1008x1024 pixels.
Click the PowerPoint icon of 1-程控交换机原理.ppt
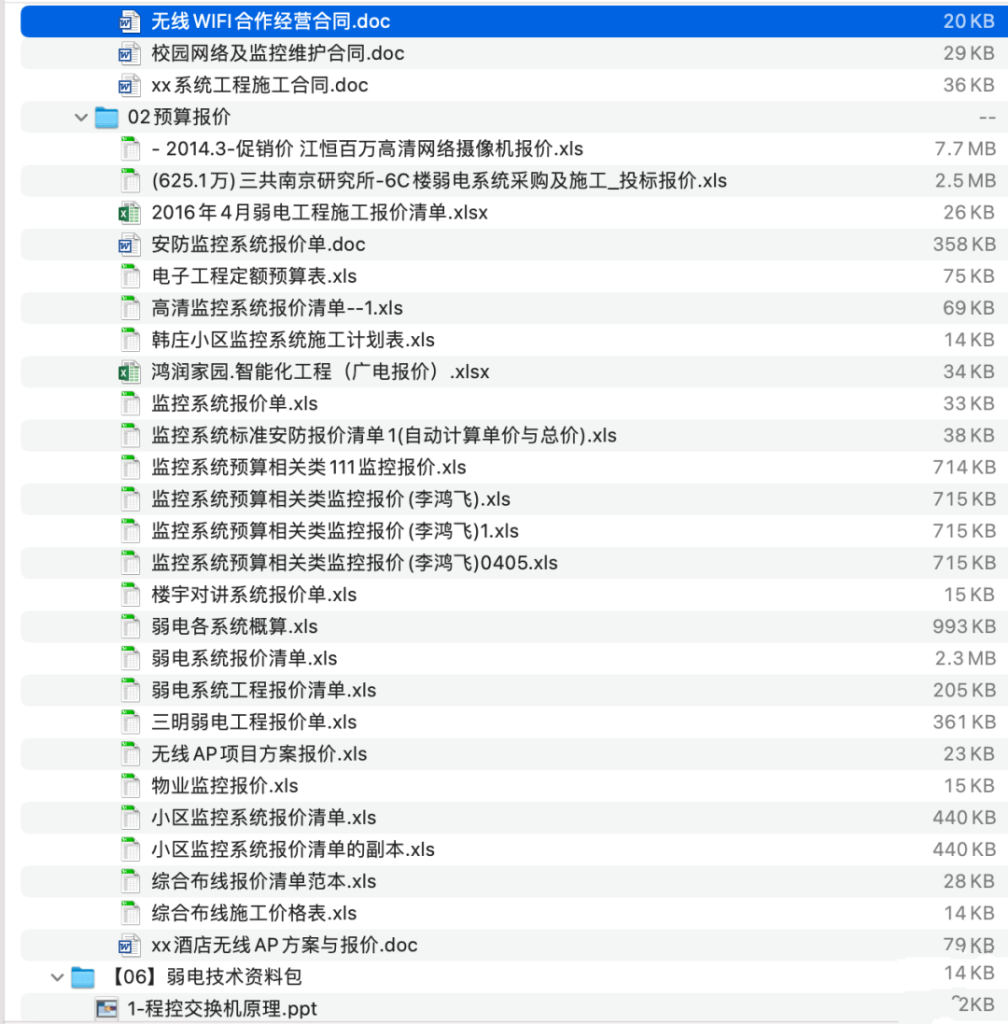107,1009
